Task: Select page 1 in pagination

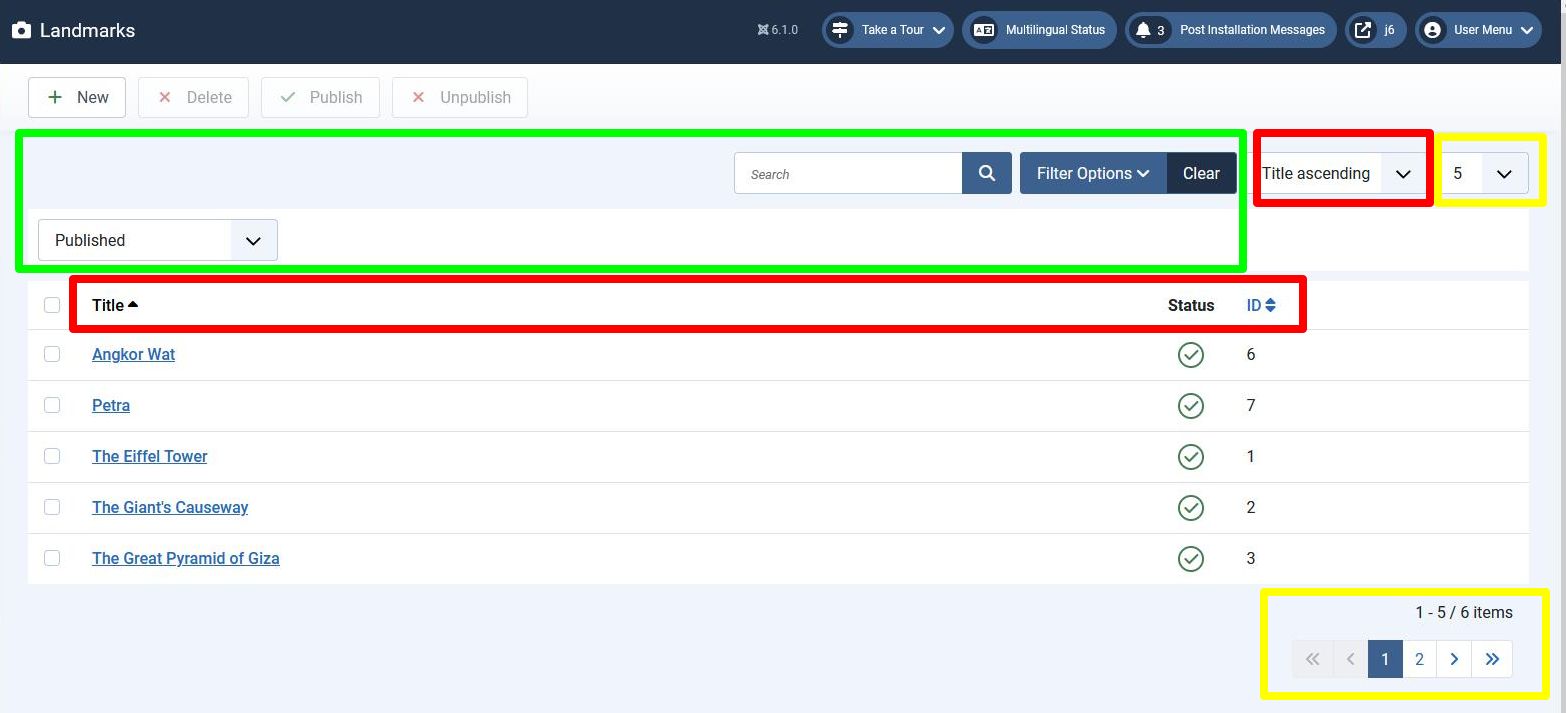Action: tap(1385, 659)
